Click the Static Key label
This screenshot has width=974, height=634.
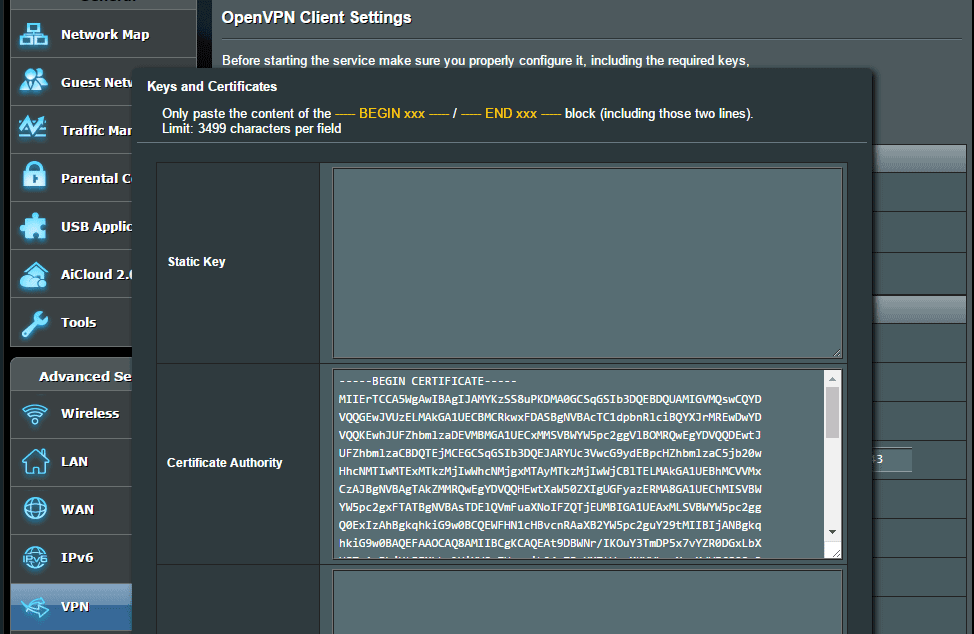point(196,261)
